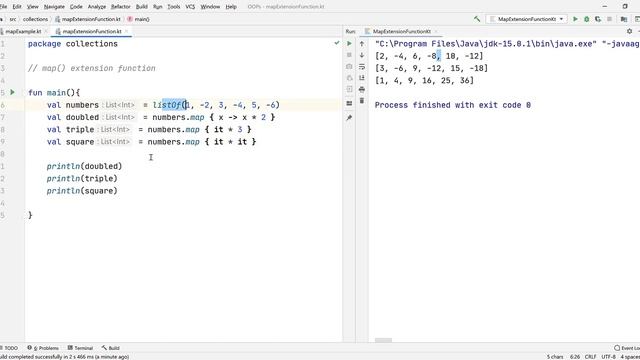The width and height of the screenshot is (640, 360).
Task: Select the mapExtensionFunction.kt editor tab
Action: pyautogui.click(x=92, y=31)
